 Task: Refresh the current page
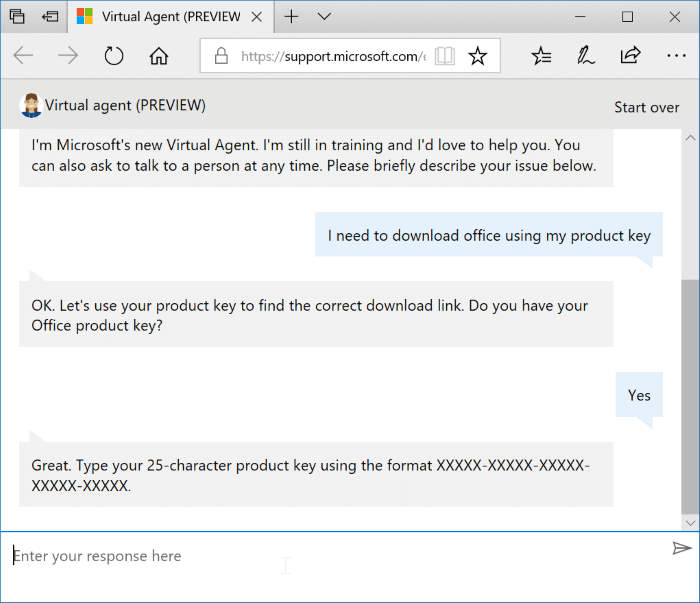[x=113, y=56]
